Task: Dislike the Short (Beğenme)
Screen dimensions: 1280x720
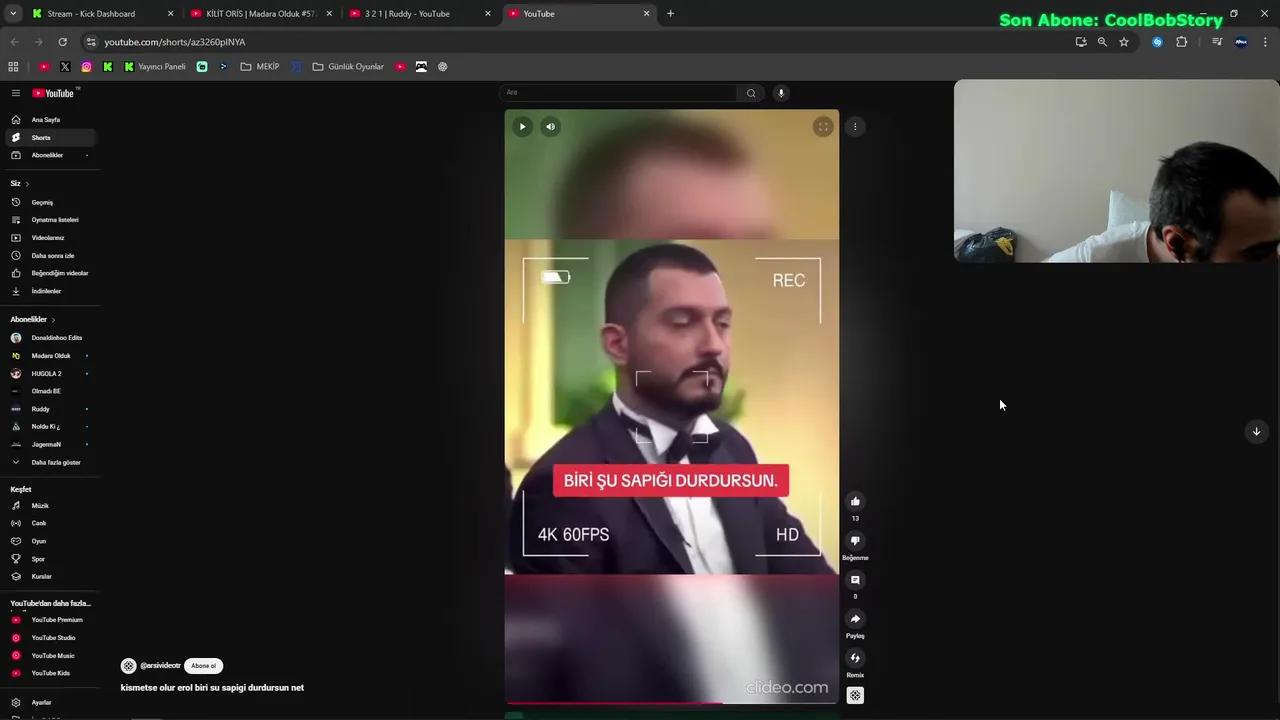Action: [x=855, y=541]
